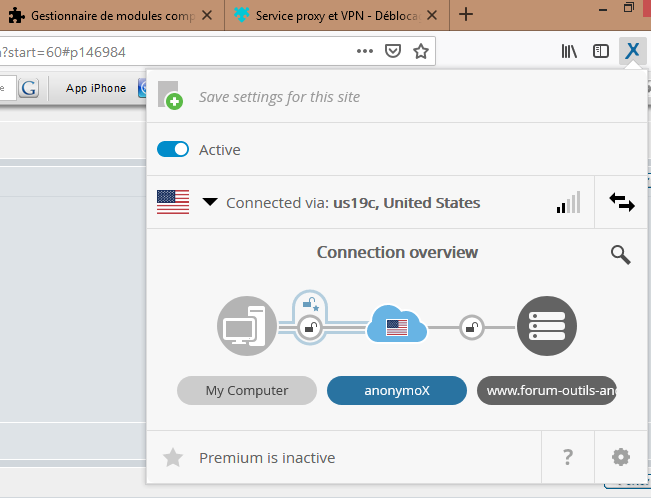Open a new browser tab with plus
The height and width of the screenshot is (498, 651).
[x=466, y=15]
